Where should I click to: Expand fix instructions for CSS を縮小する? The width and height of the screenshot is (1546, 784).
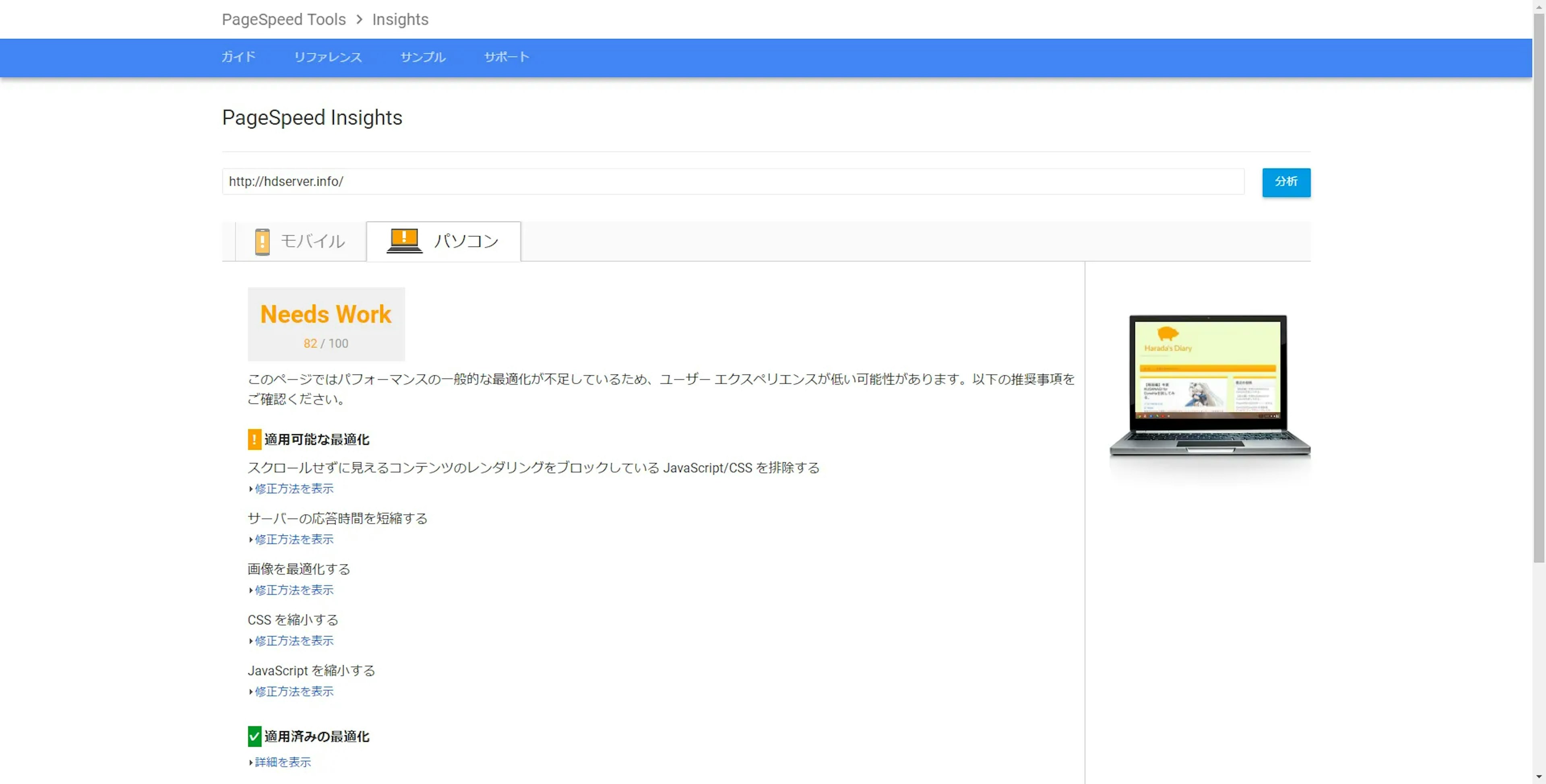(x=293, y=641)
